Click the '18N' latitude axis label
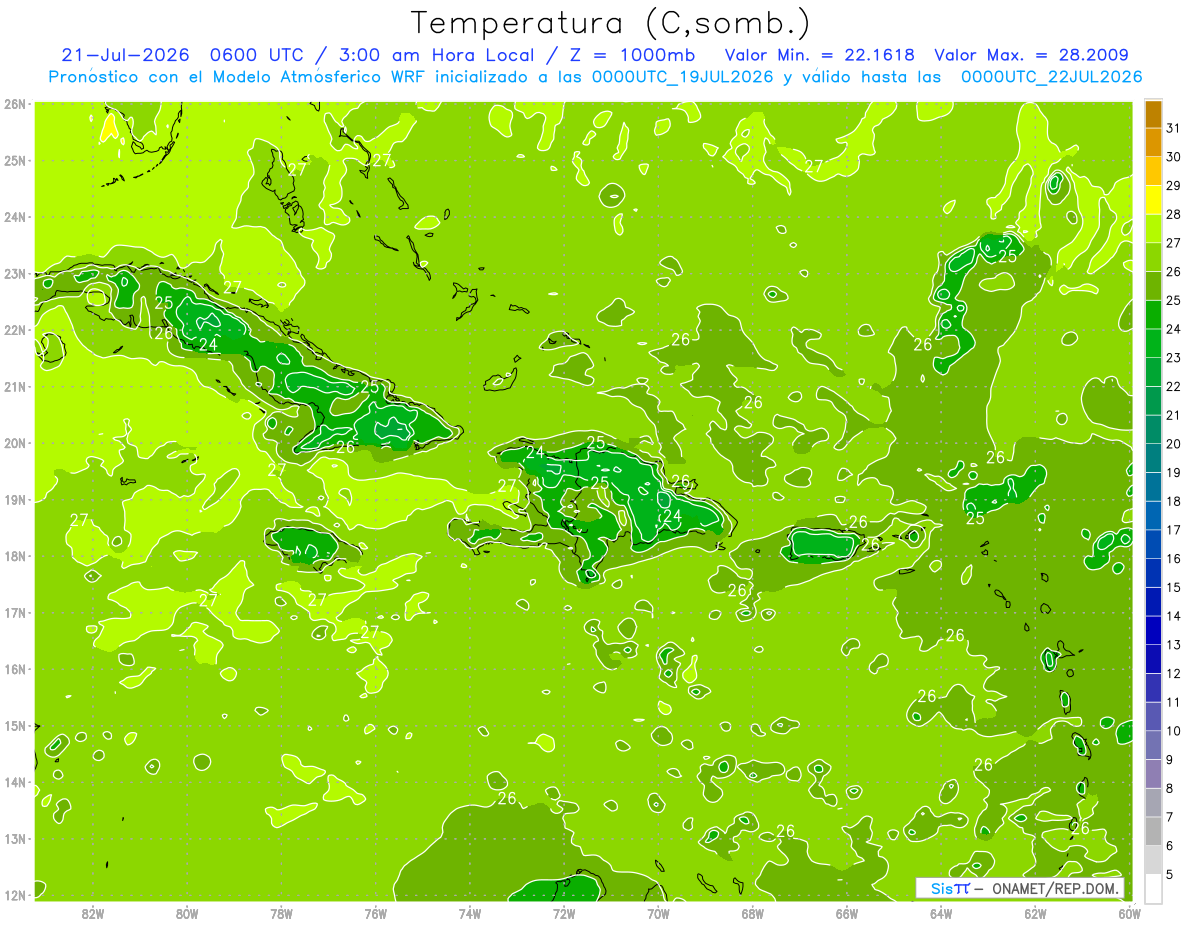Image resolution: width=1200 pixels, height=927 pixels. coord(14,556)
